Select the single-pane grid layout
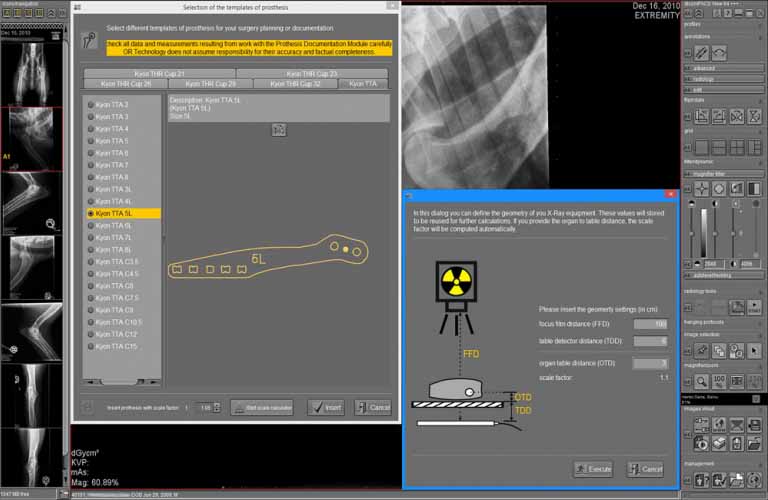Viewport: 768px width, 500px height. (x=701, y=147)
